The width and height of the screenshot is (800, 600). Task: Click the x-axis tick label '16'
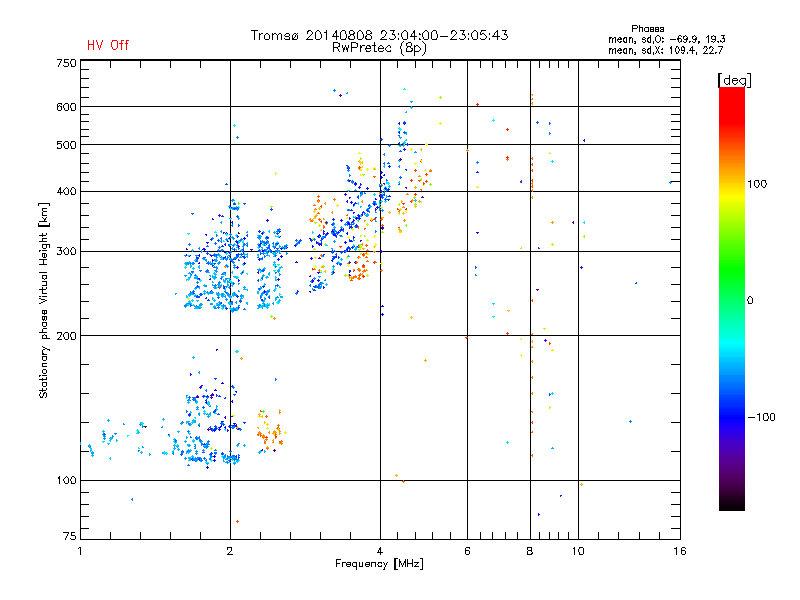tap(680, 551)
